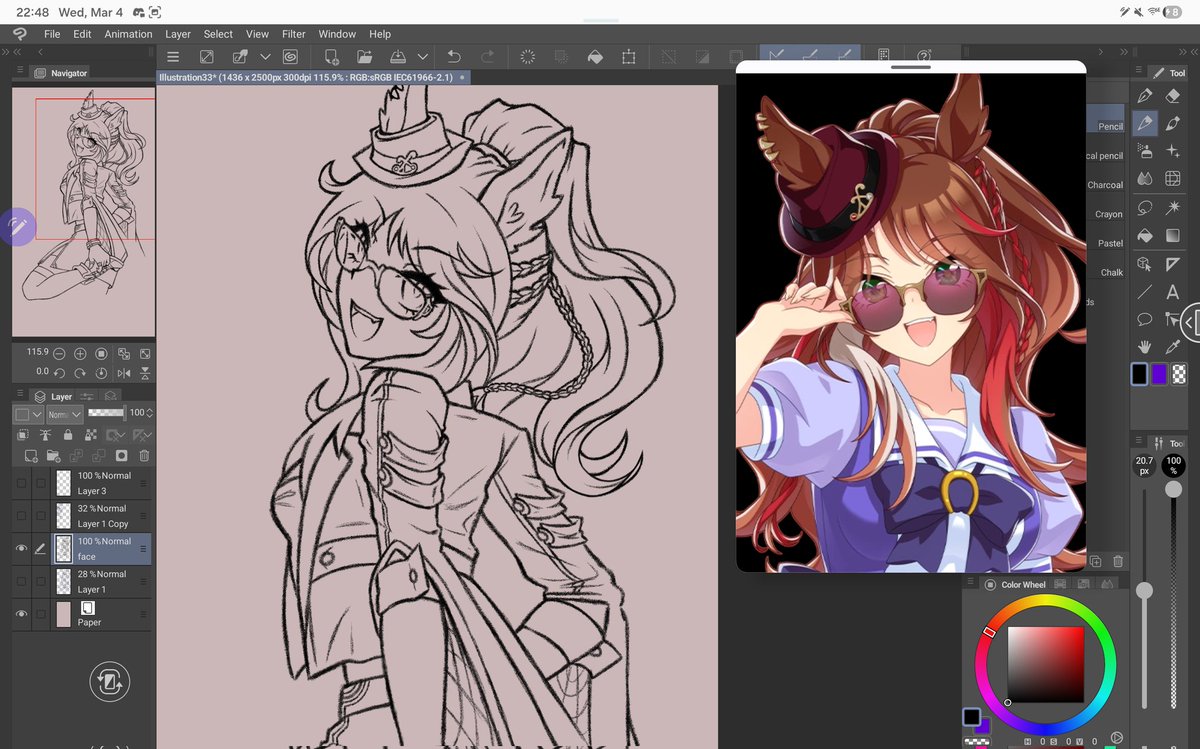The width and height of the screenshot is (1200, 749).
Task: Open the export options chevron in the toolbar
Action: coord(423,57)
